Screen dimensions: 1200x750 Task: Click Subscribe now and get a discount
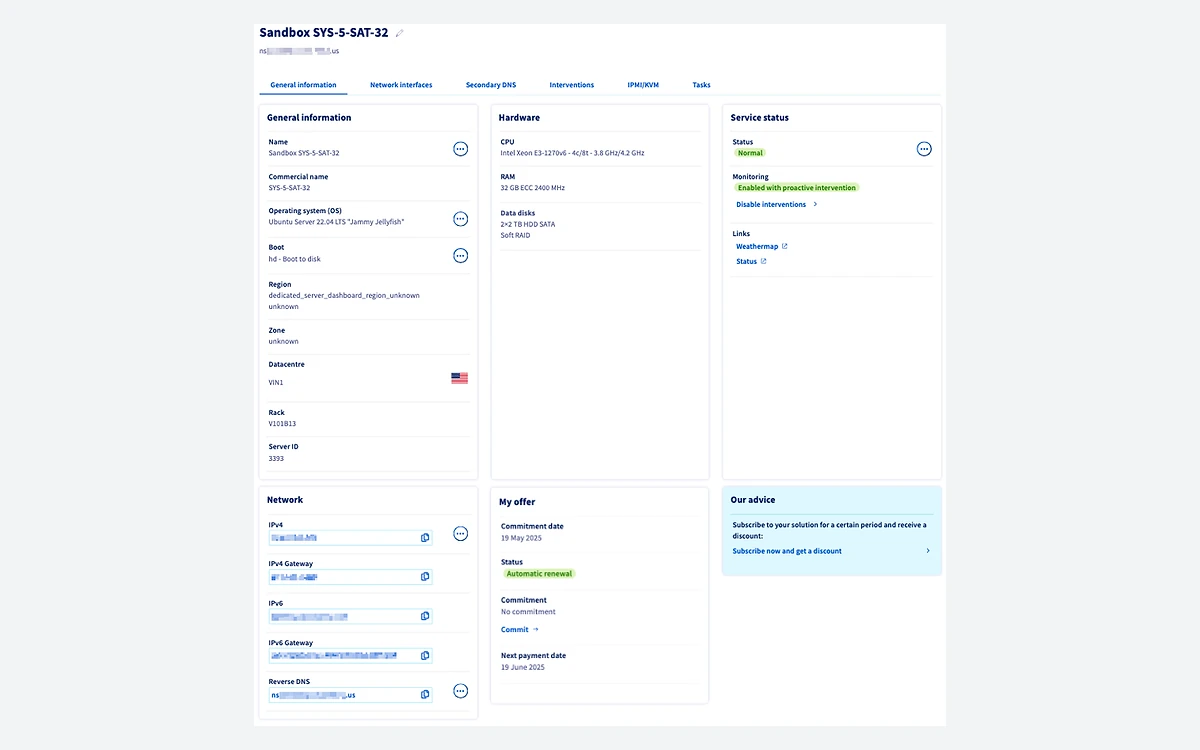click(x=787, y=551)
